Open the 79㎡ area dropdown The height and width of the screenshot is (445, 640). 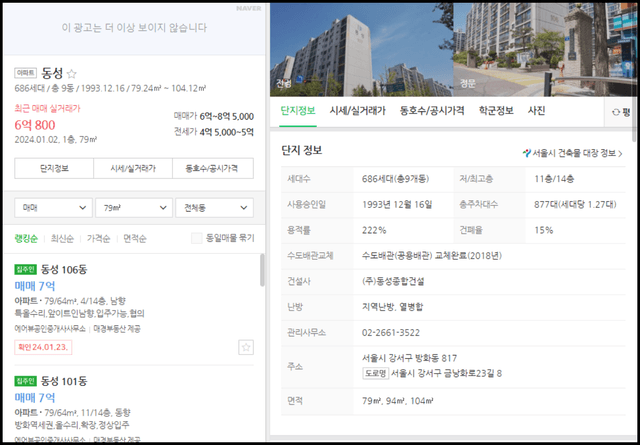[x=133, y=208]
